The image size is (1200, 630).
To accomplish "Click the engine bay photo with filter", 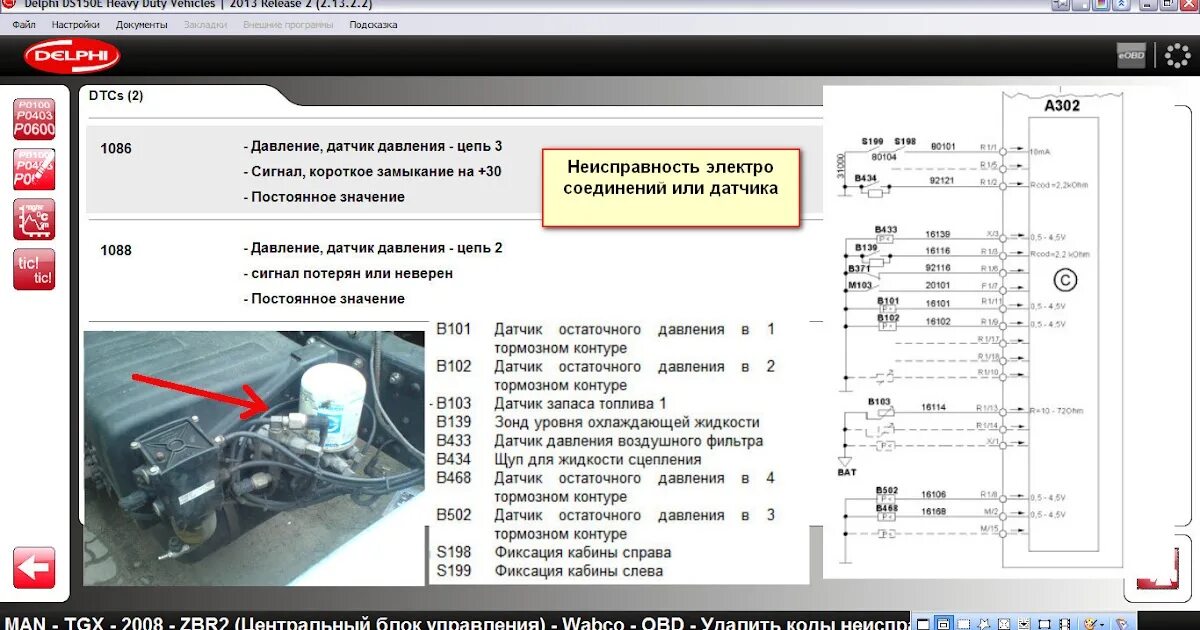I will pyautogui.click(x=254, y=458).
